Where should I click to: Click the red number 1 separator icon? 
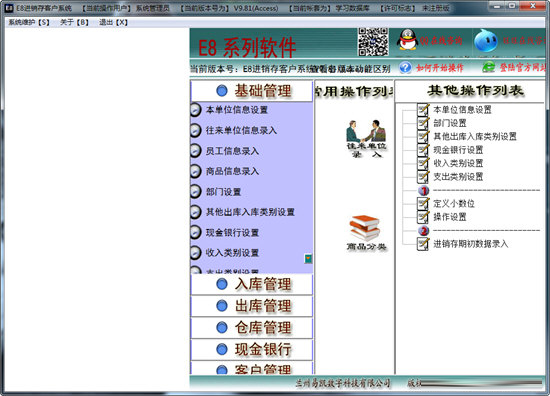tap(424, 190)
